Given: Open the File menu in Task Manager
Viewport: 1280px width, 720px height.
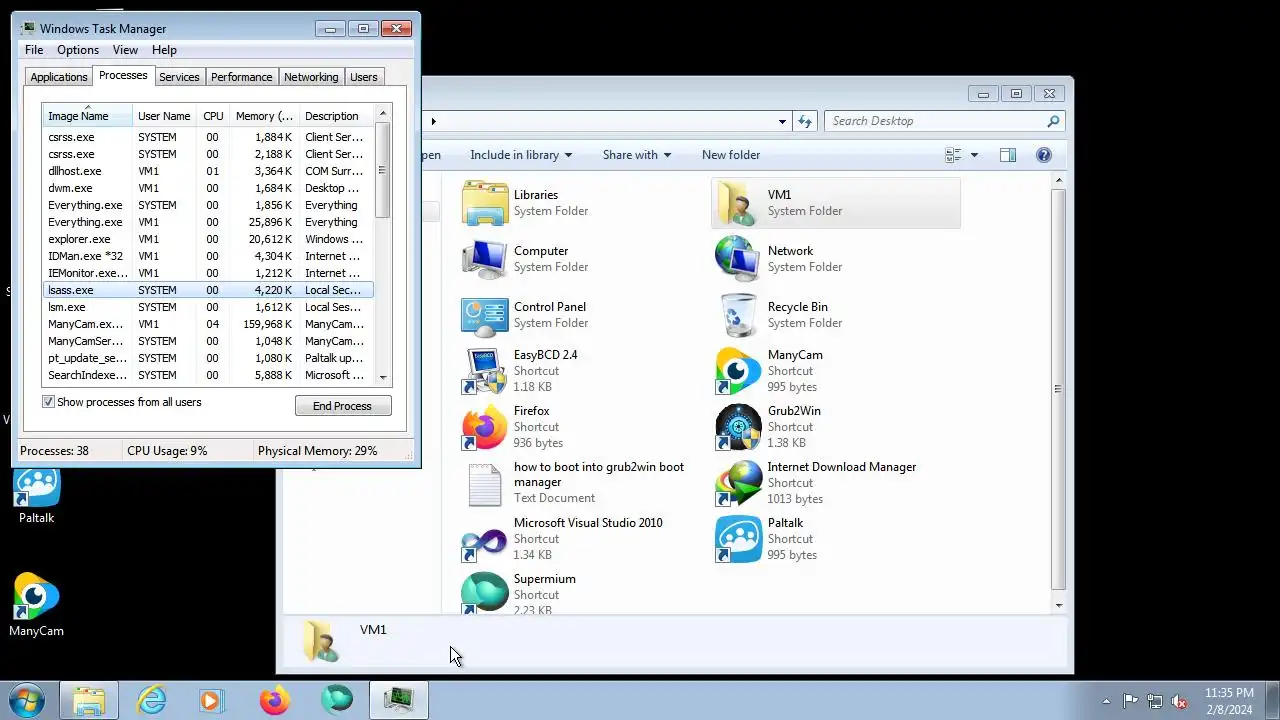Looking at the screenshot, I should coord(34,50).
